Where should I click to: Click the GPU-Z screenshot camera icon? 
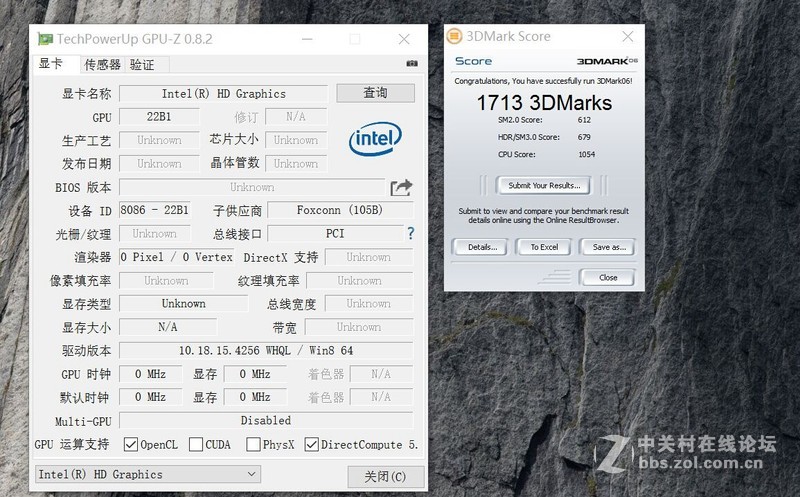[411, 65]
